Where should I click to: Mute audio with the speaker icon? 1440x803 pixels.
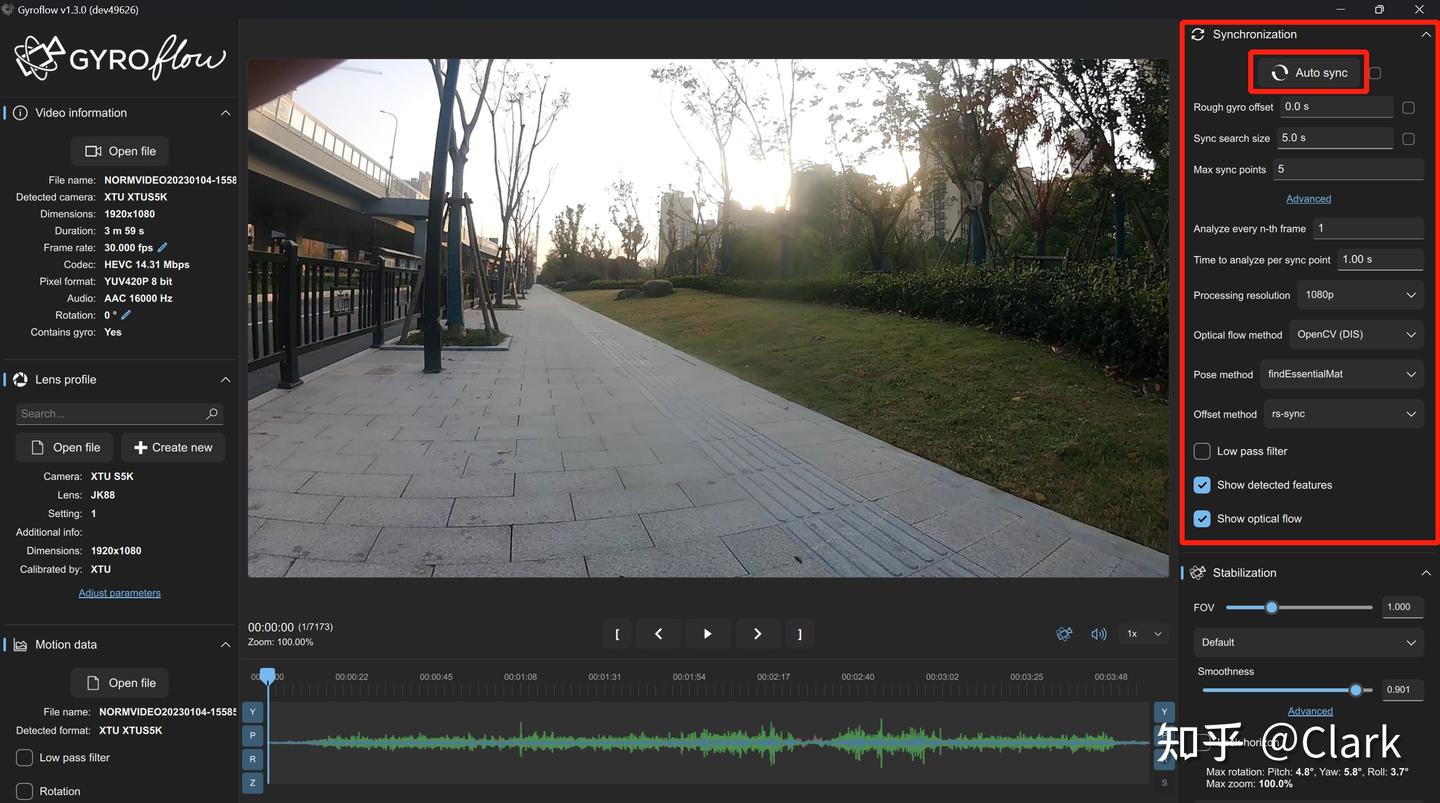pyautogui.click(x=1098, y=634)
